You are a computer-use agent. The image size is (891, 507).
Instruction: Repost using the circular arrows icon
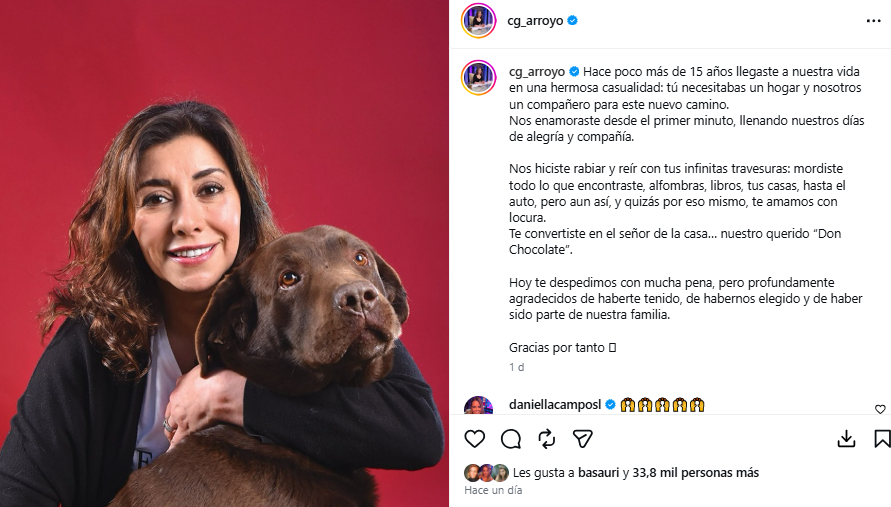point(547,439)
